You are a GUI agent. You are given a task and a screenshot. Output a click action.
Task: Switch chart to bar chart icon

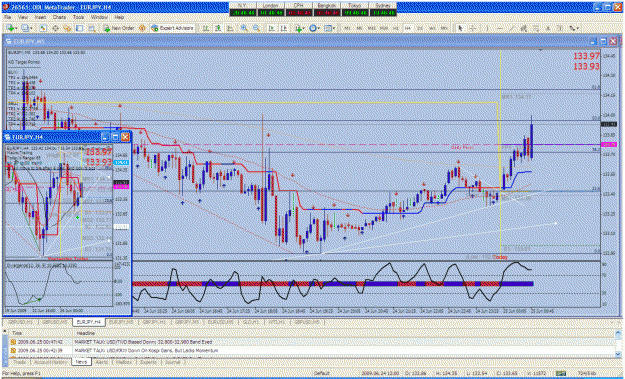(206, 28)
